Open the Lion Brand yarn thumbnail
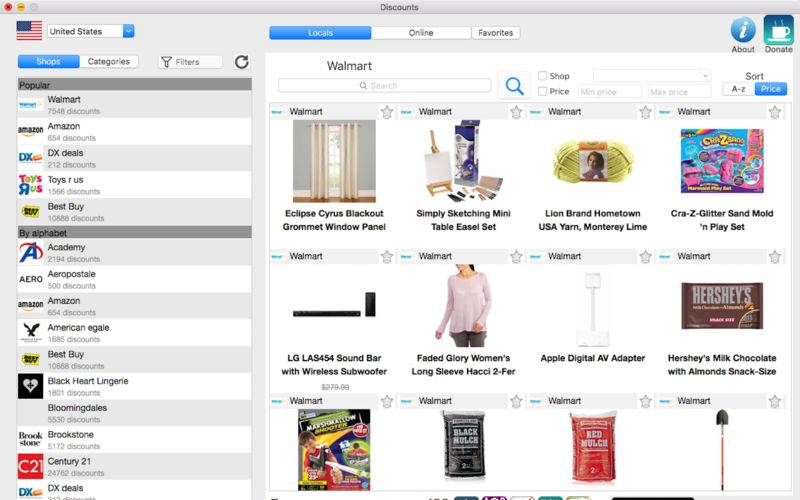The width and height of the screenshot is (800, 500). tap(592, 161)
